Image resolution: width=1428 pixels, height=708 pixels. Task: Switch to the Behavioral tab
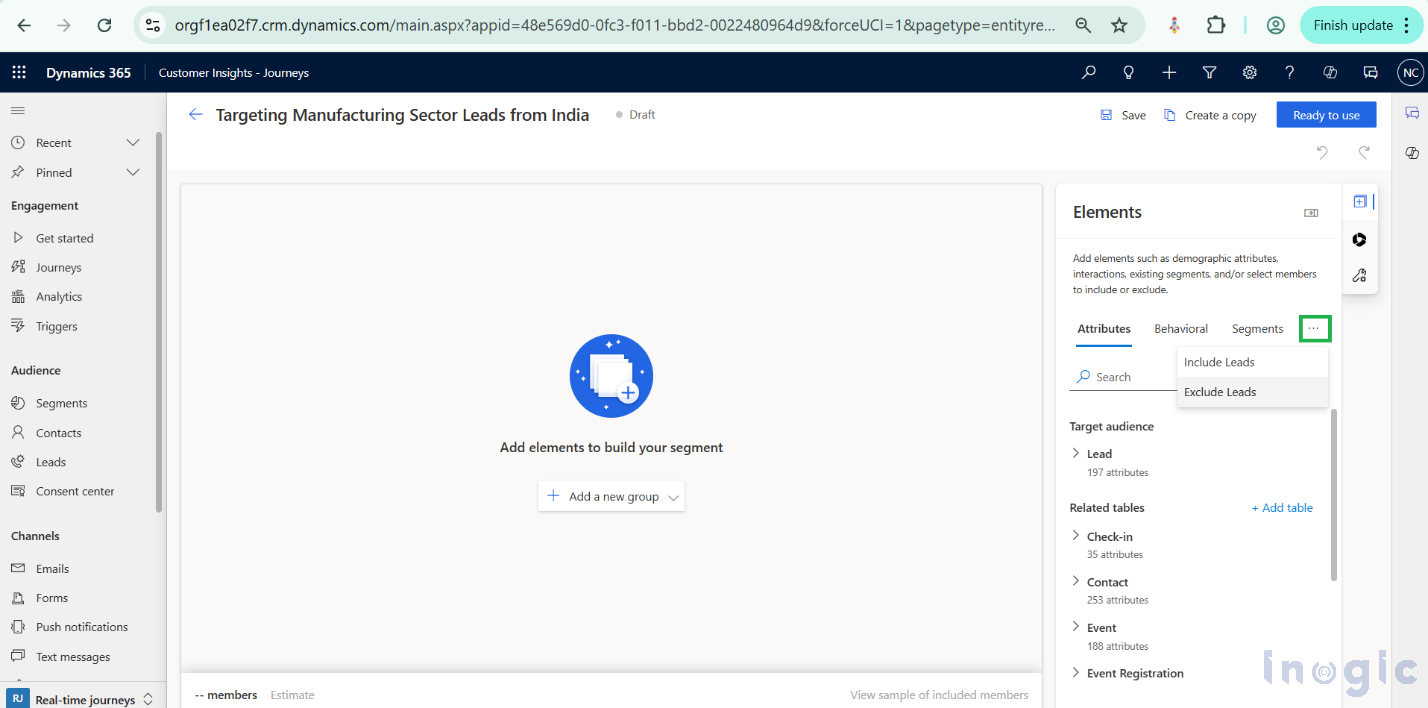[1180, 328]
